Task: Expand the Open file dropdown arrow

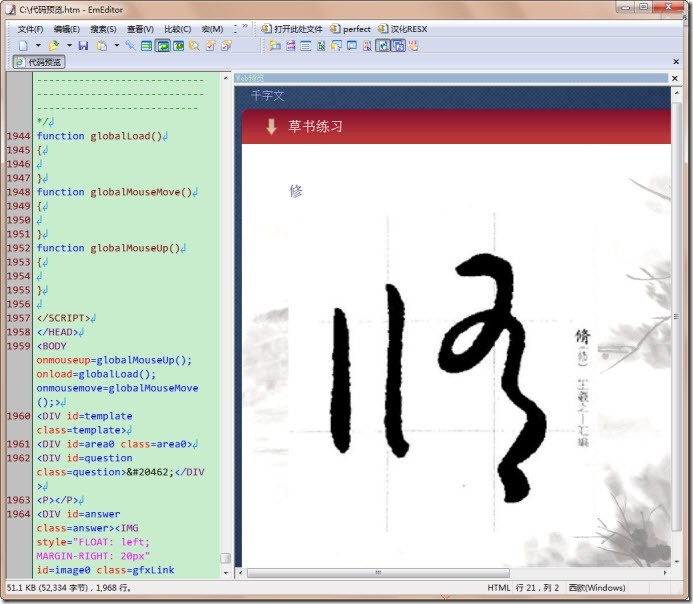Action: click(69, 46)
